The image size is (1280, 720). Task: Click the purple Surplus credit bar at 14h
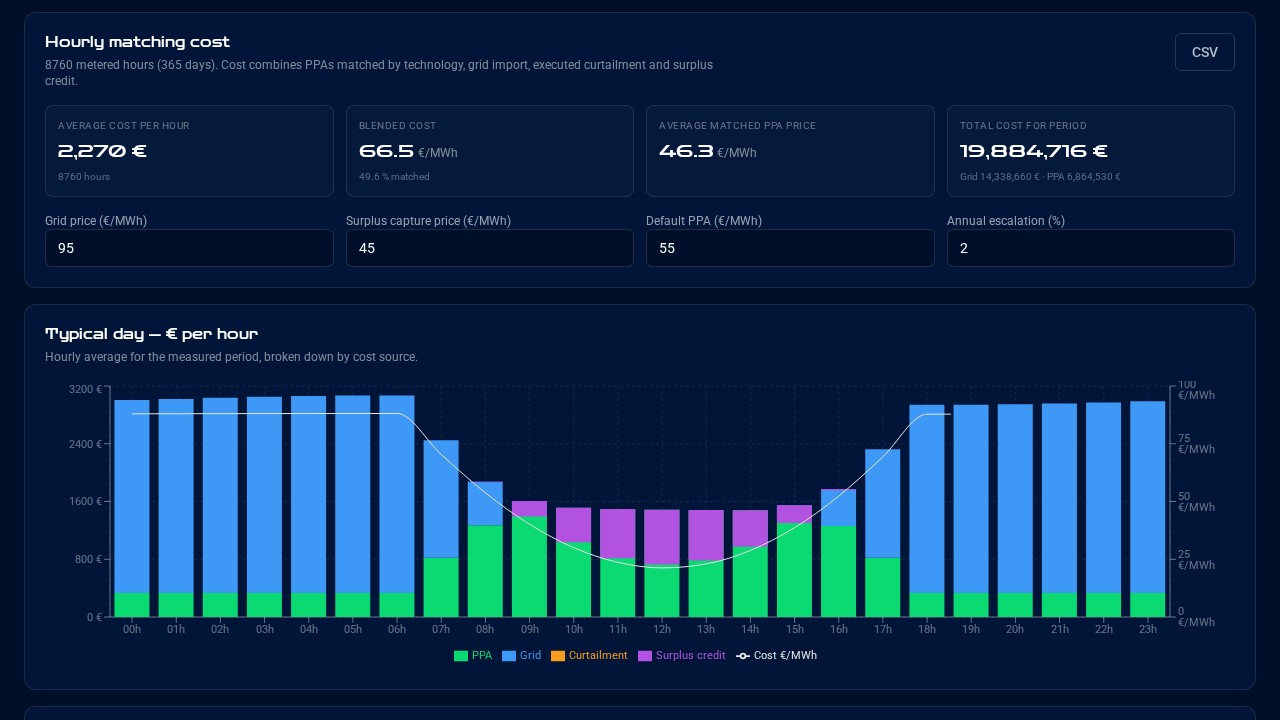(x=751, y=528)
